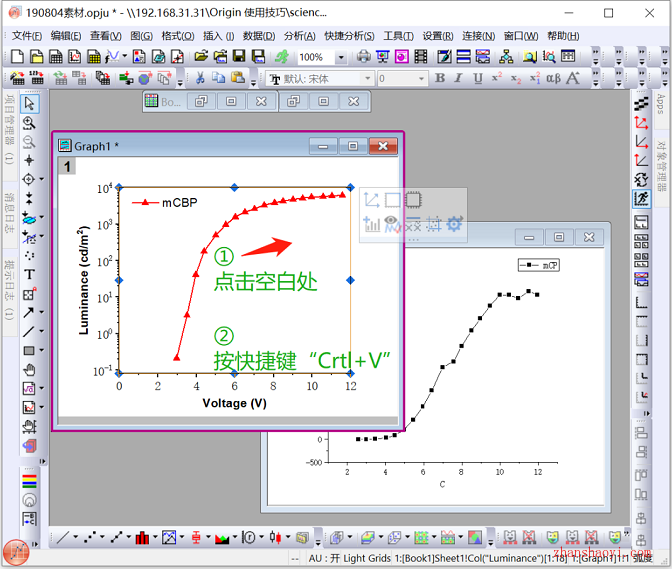Viewport: 672px width, 569px height.
Task: Expand Line plot type dropdown arrow
Action: click(x=75, y=537)
